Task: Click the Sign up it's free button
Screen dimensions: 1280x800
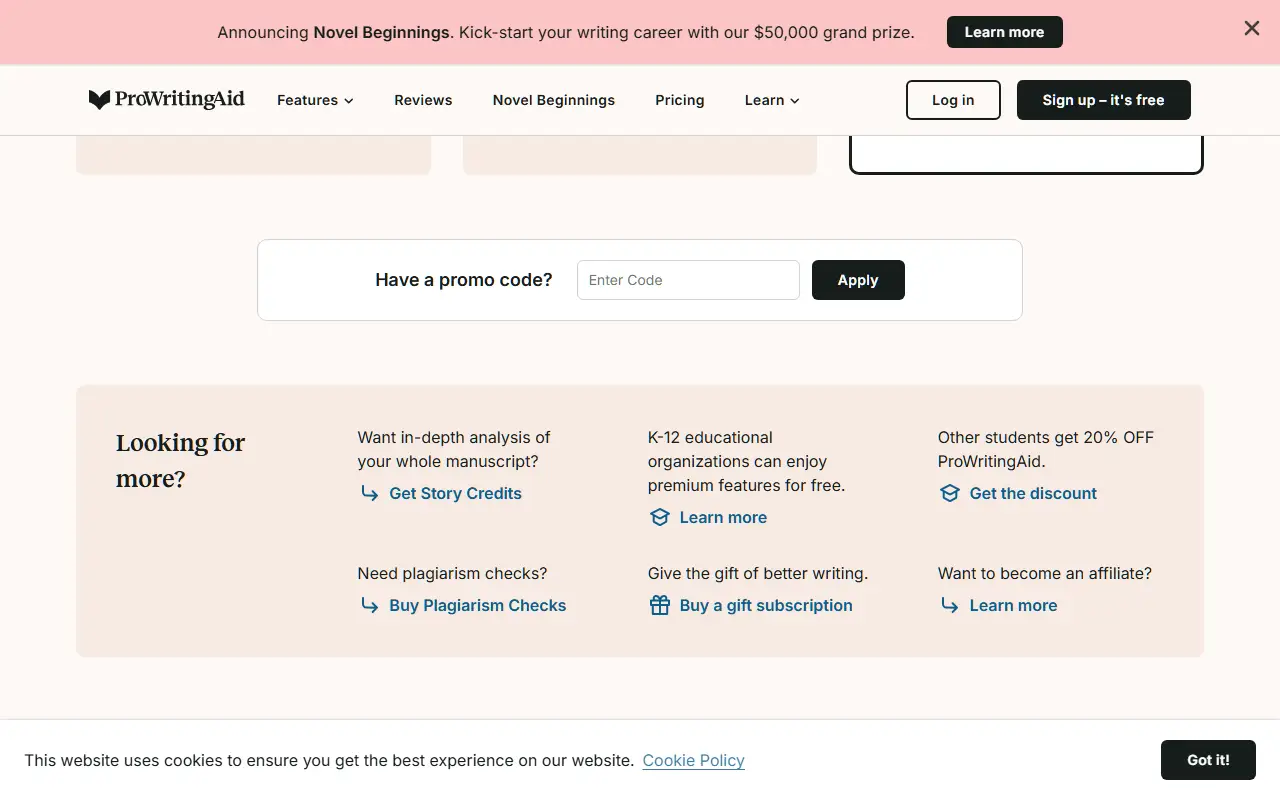Action: point(1103,100)
